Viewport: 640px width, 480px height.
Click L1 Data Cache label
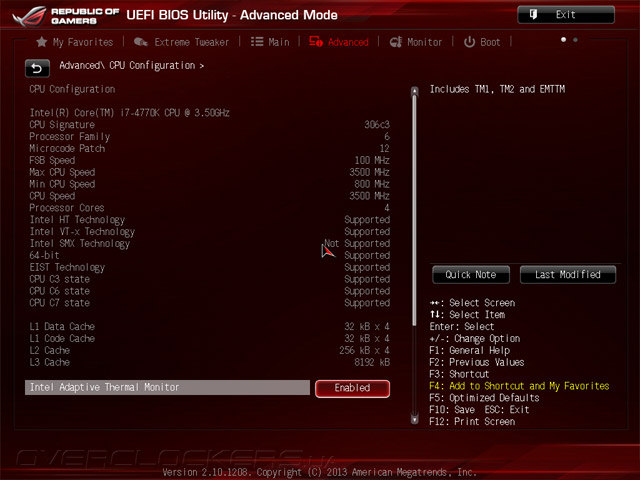point(62,327)
